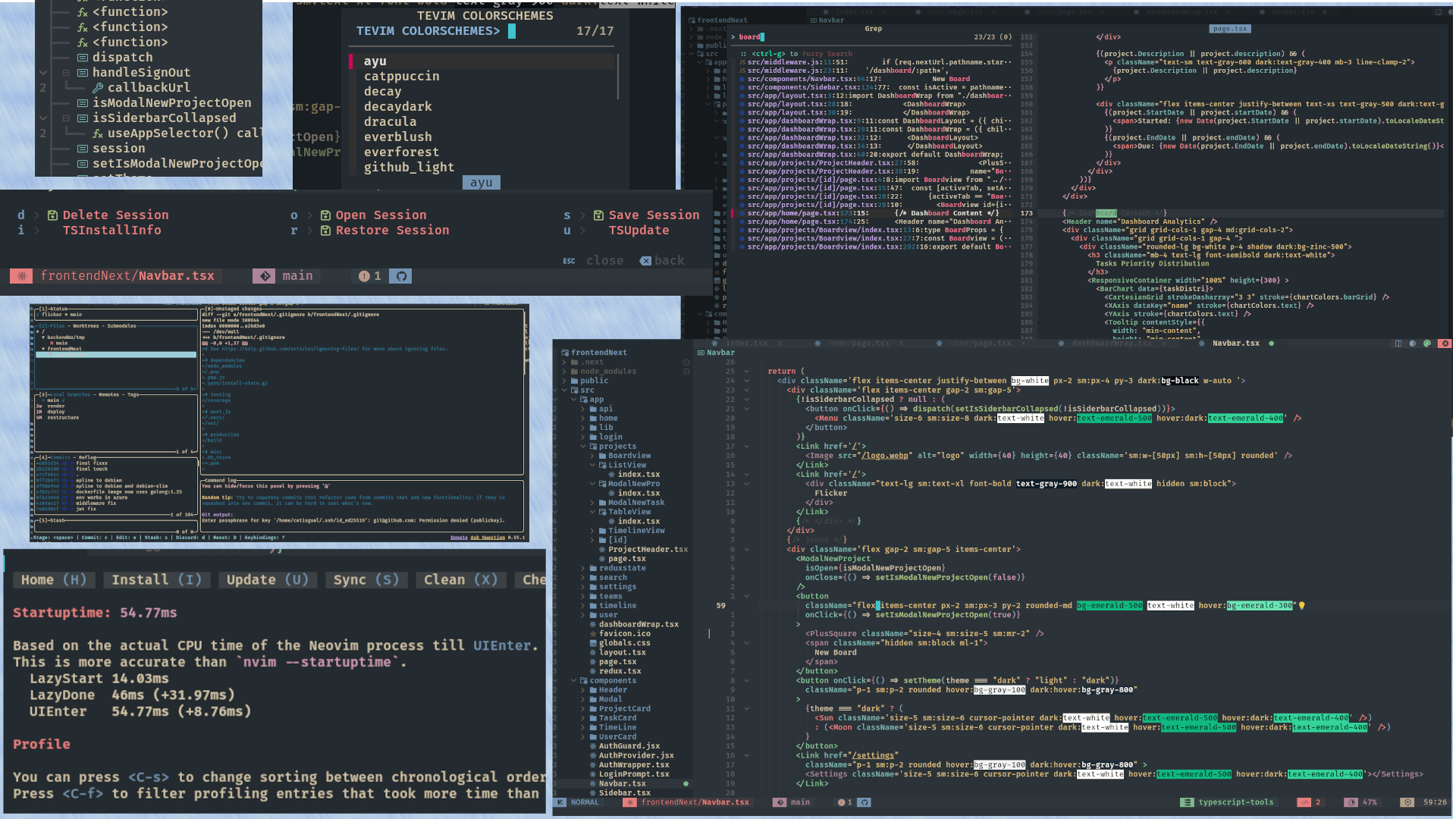Click the bg-white color highlight on line 24
1456x819 pixels.
1030,381
